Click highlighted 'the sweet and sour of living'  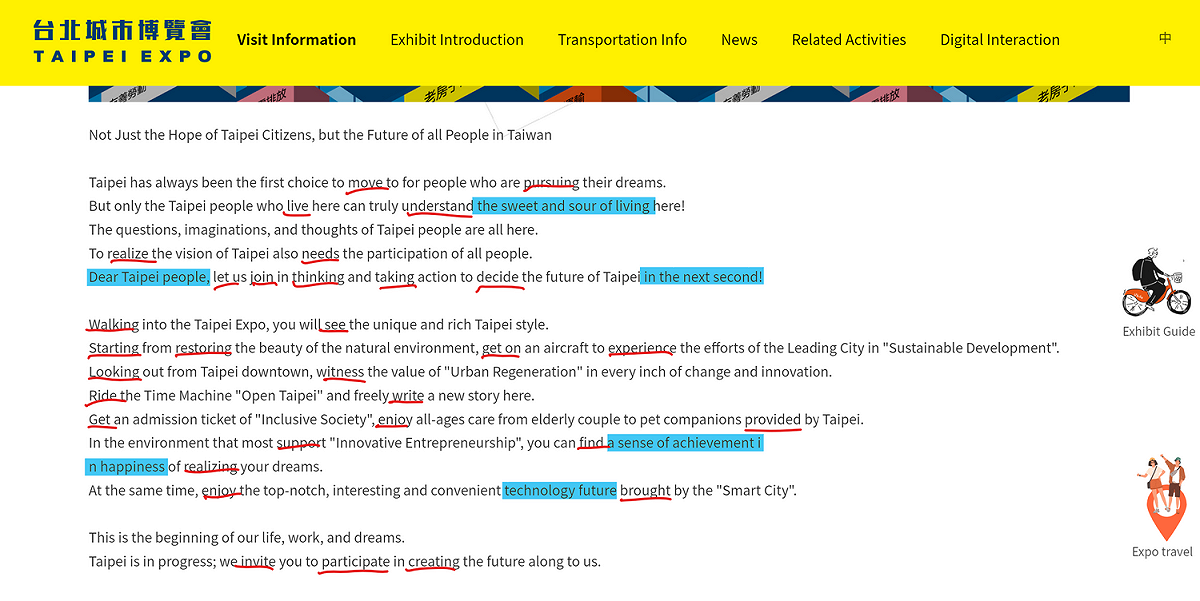click(564, 206)
